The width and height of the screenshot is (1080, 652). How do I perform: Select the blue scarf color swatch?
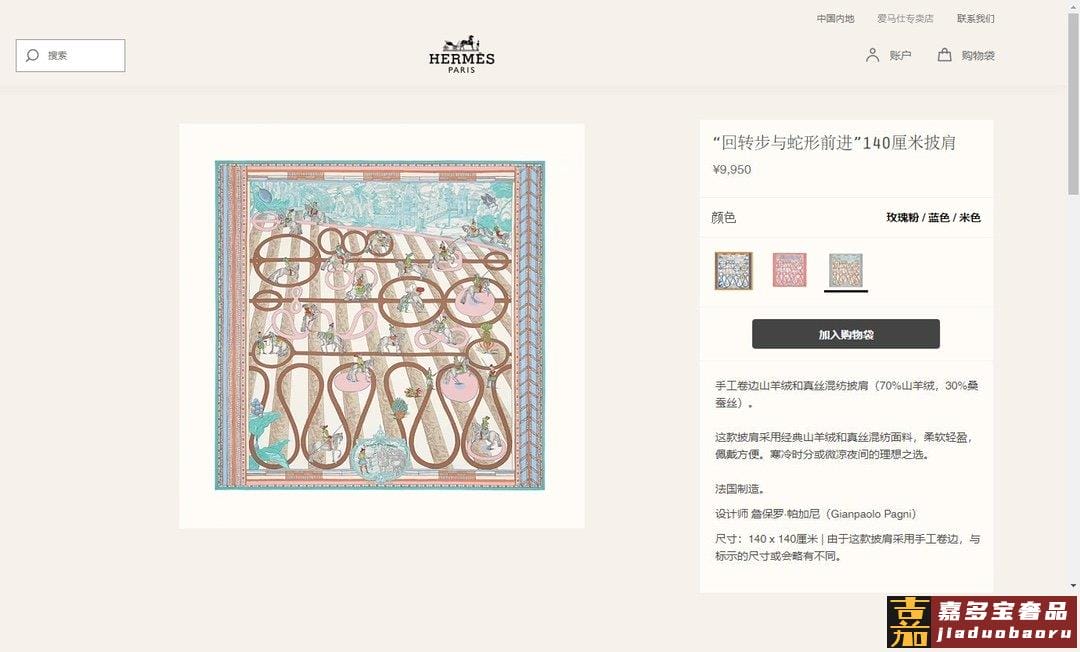click(x=734, y=271)
